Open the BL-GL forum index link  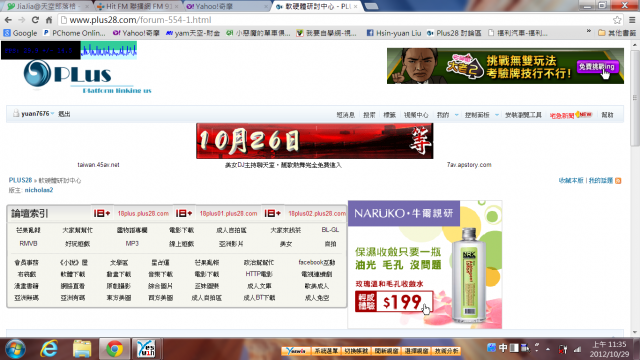(x=330, y=230)
